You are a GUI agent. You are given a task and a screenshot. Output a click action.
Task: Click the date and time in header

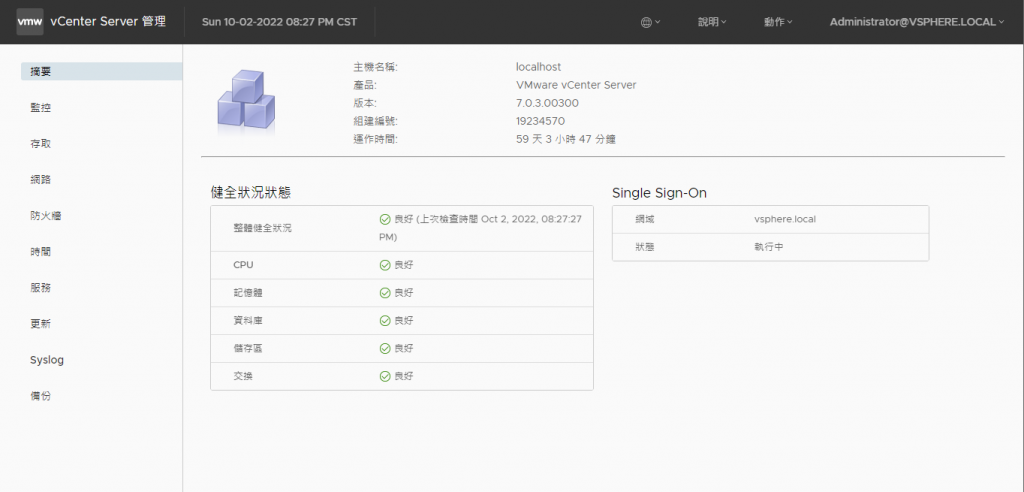[280, 22]
